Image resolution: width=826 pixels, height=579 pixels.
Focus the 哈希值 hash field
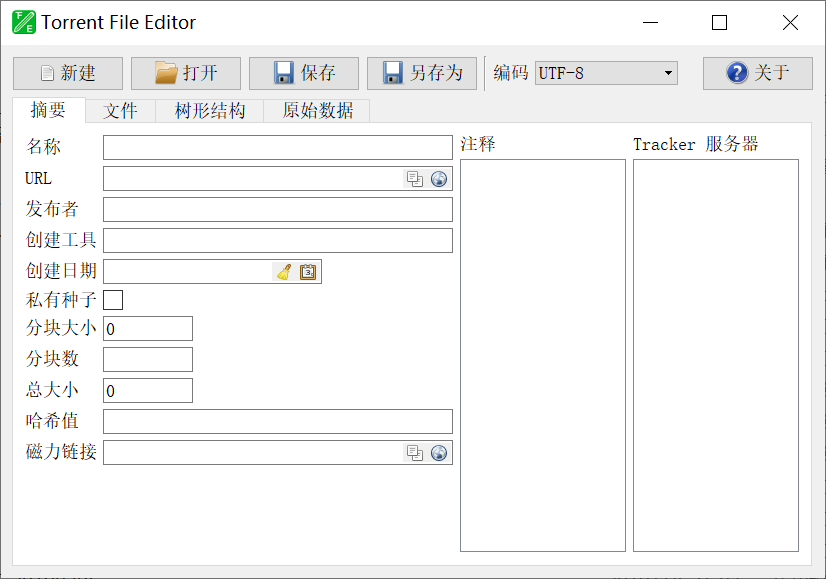pos(278,421)
